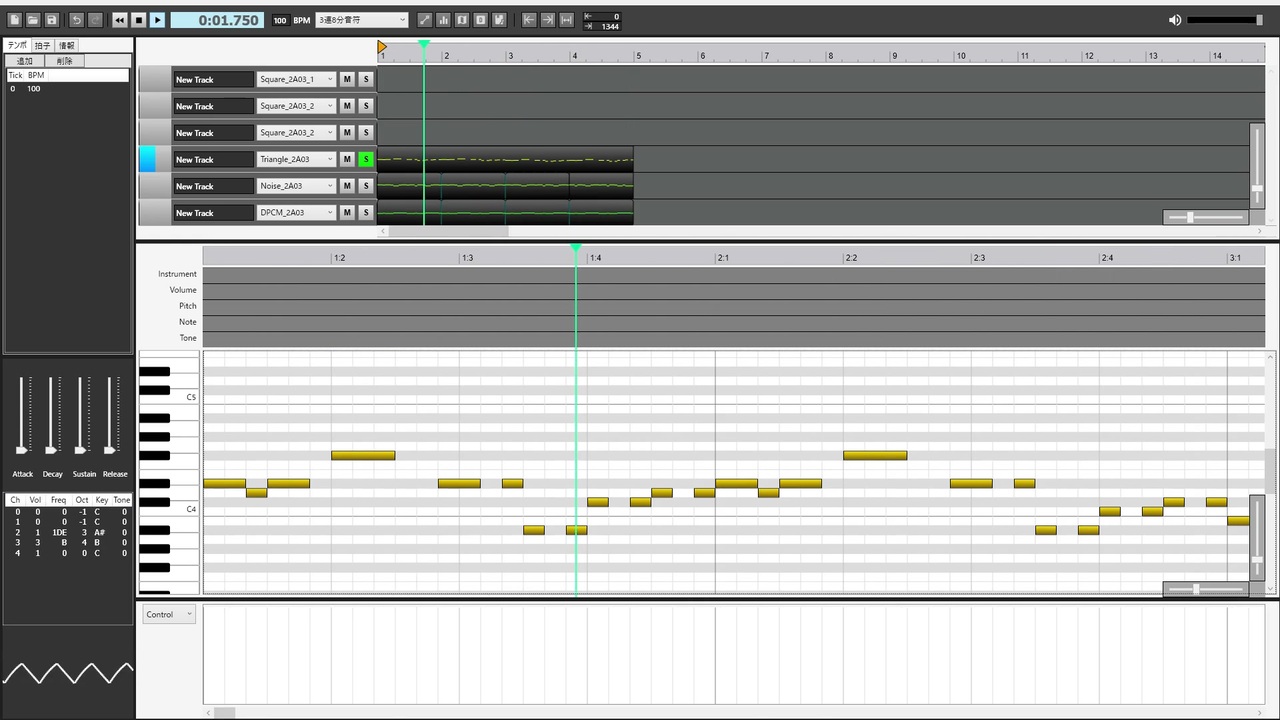The height and width of the screenshot is (720, 1280).
Task: Click the Attack envelope slider
Action: click(22, 415)
